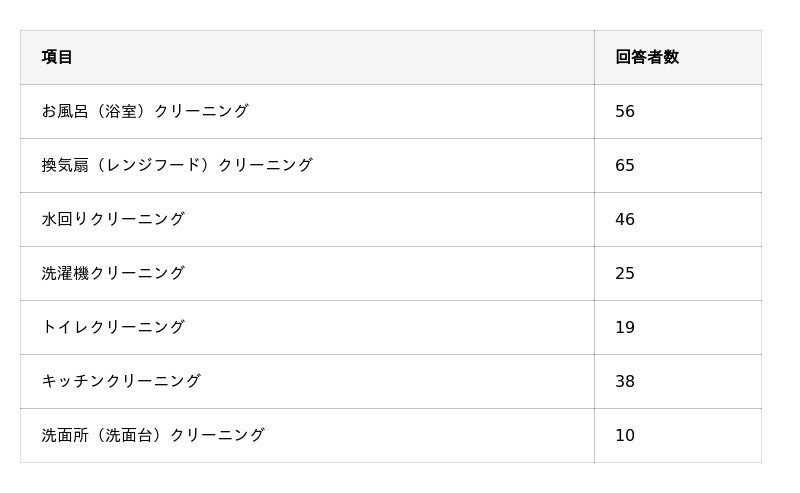The width and height of the screenshot is (800, 493).
Task: Choose the row with 19 respondents
Action: (390, 328)
